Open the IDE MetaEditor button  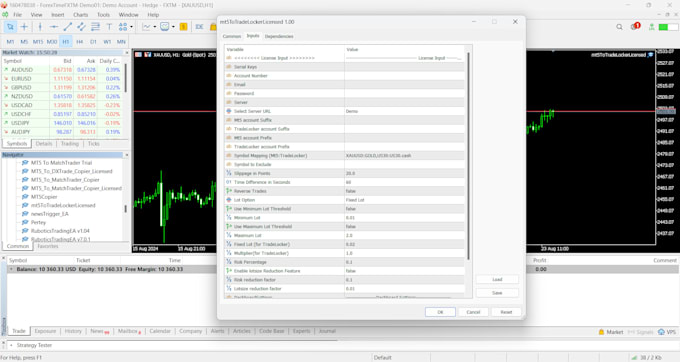(x=199, y=27)
